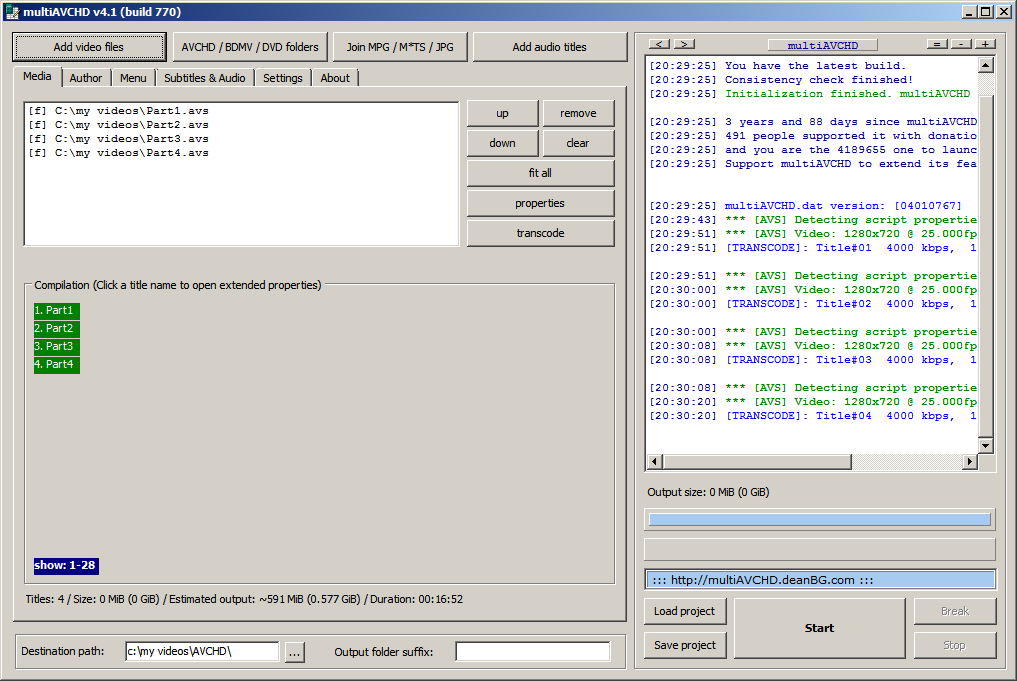1017x681 pixels.
Task: Open the multiAVCHD.deanBG.com link
Action: tap(820, 580)
